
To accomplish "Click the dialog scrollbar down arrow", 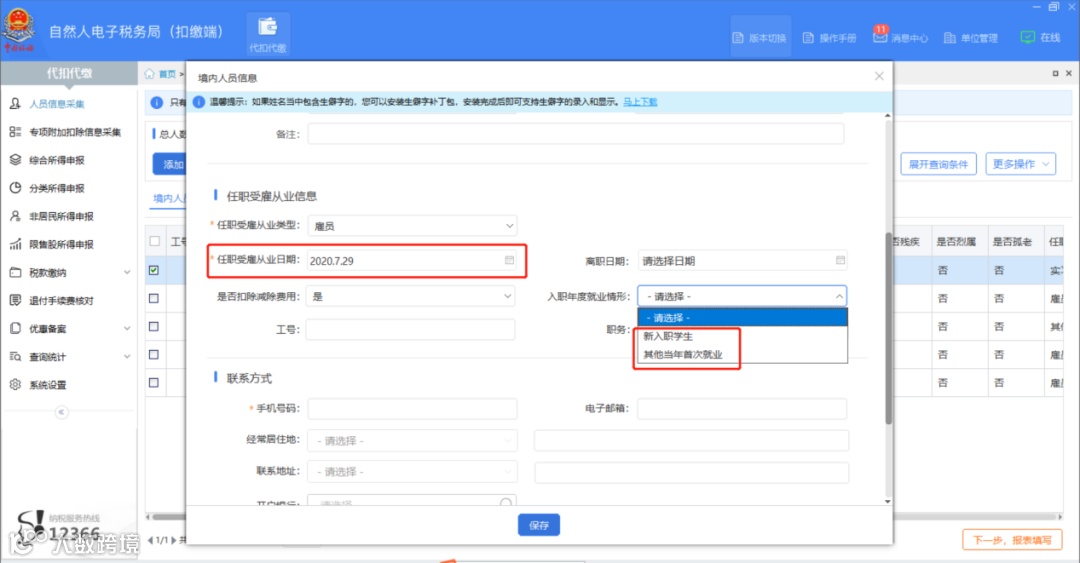I will (888, 502).
